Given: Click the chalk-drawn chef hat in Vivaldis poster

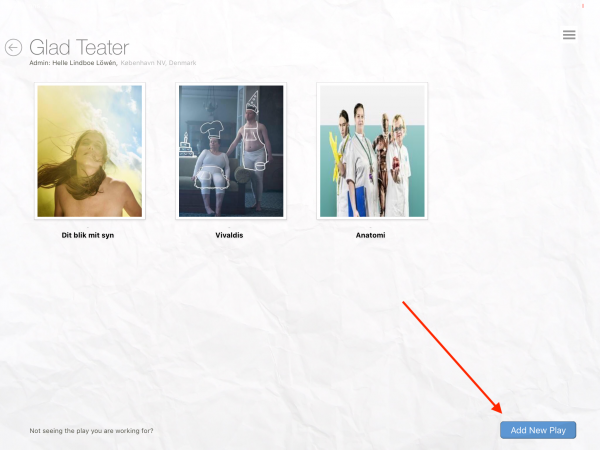Looking at the screenshot, I should pyautogui.click(x=210, y=128).
